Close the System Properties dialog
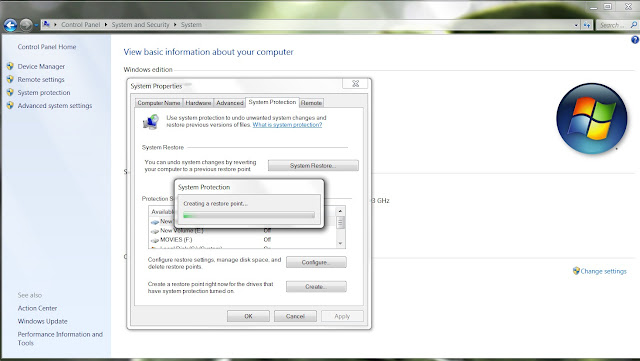This screenshot has height=361, width=640. 356,83
